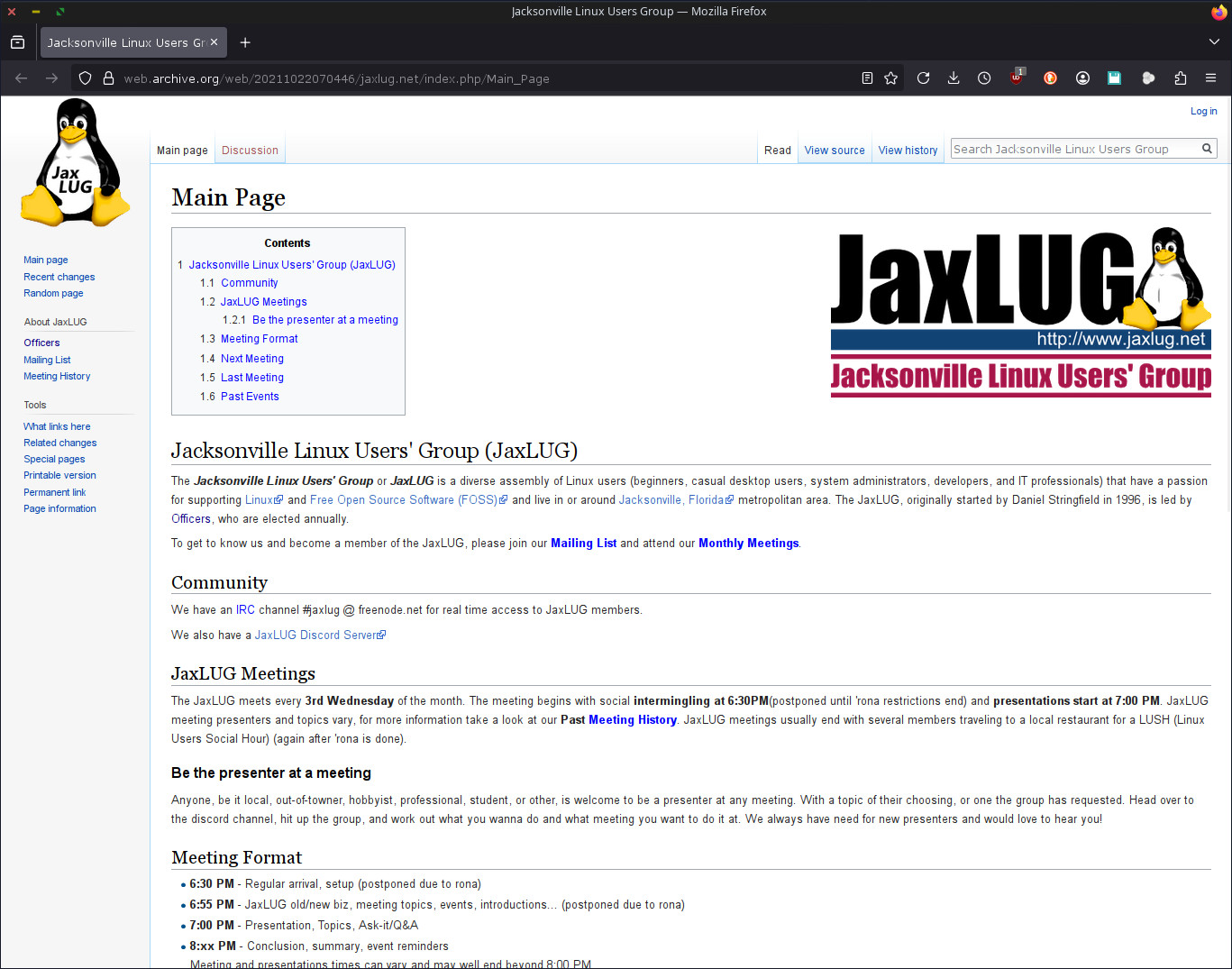Image resolution: width=1232 pixels, height=969 pixels.
Task: Toggle the tracking protection shield
Action: pos(84,78)
